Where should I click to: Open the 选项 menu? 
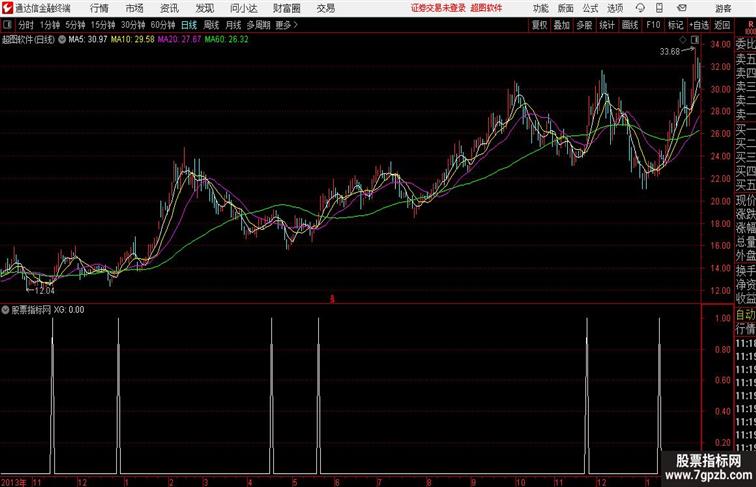pyautogui.click(x=615, y=9)
